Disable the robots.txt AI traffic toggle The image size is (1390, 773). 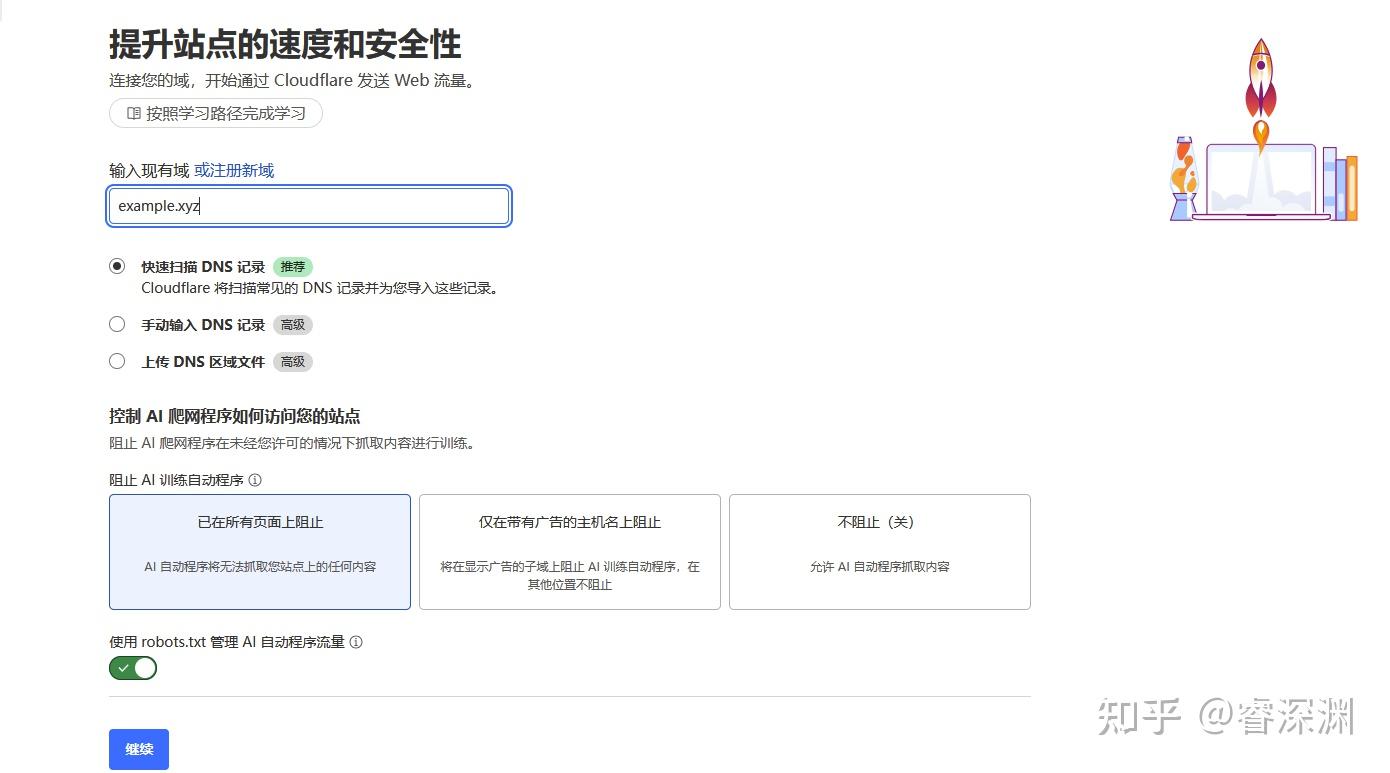[133, 668]
